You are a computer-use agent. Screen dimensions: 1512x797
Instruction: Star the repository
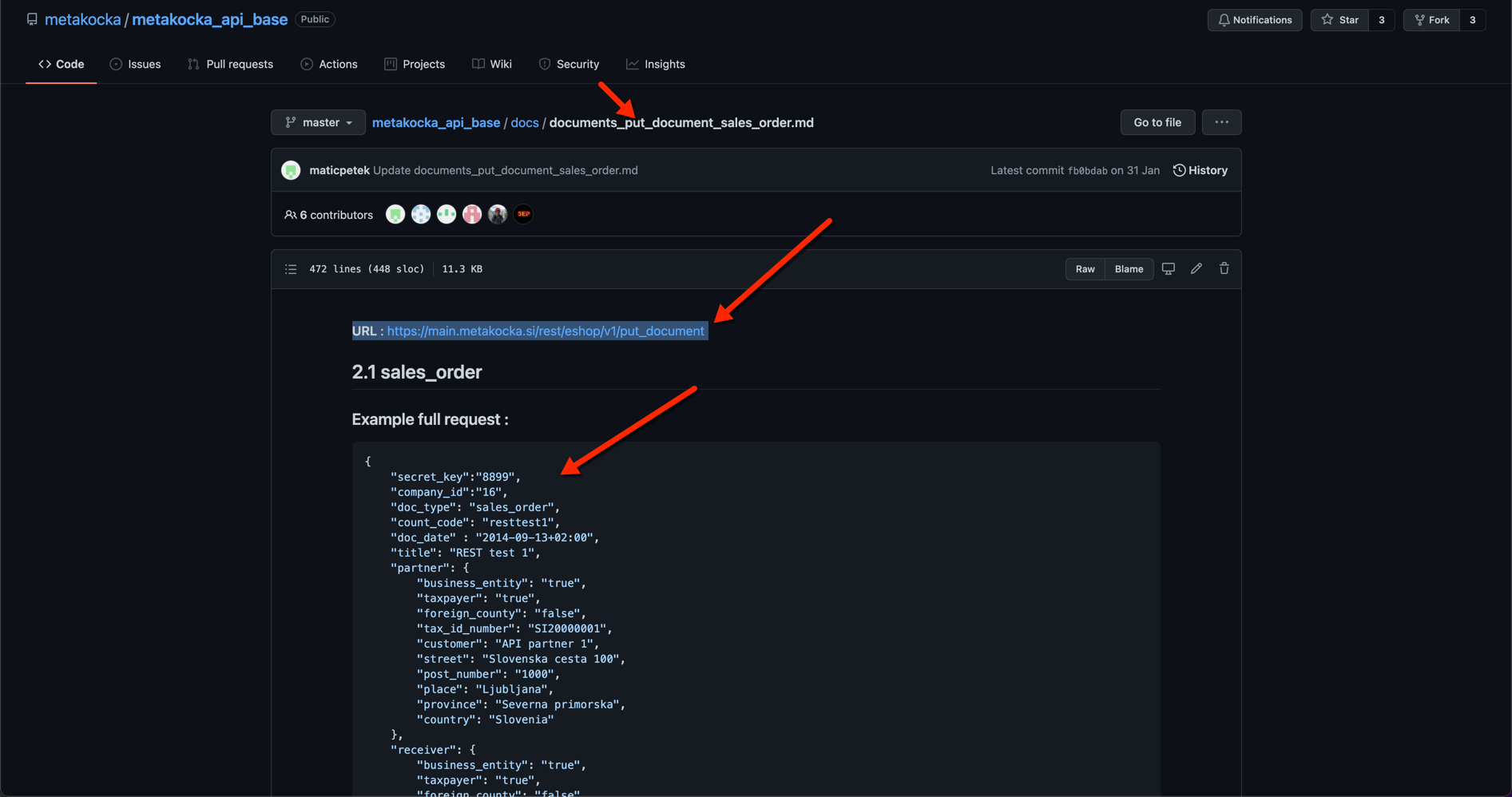click(1339, 20)
